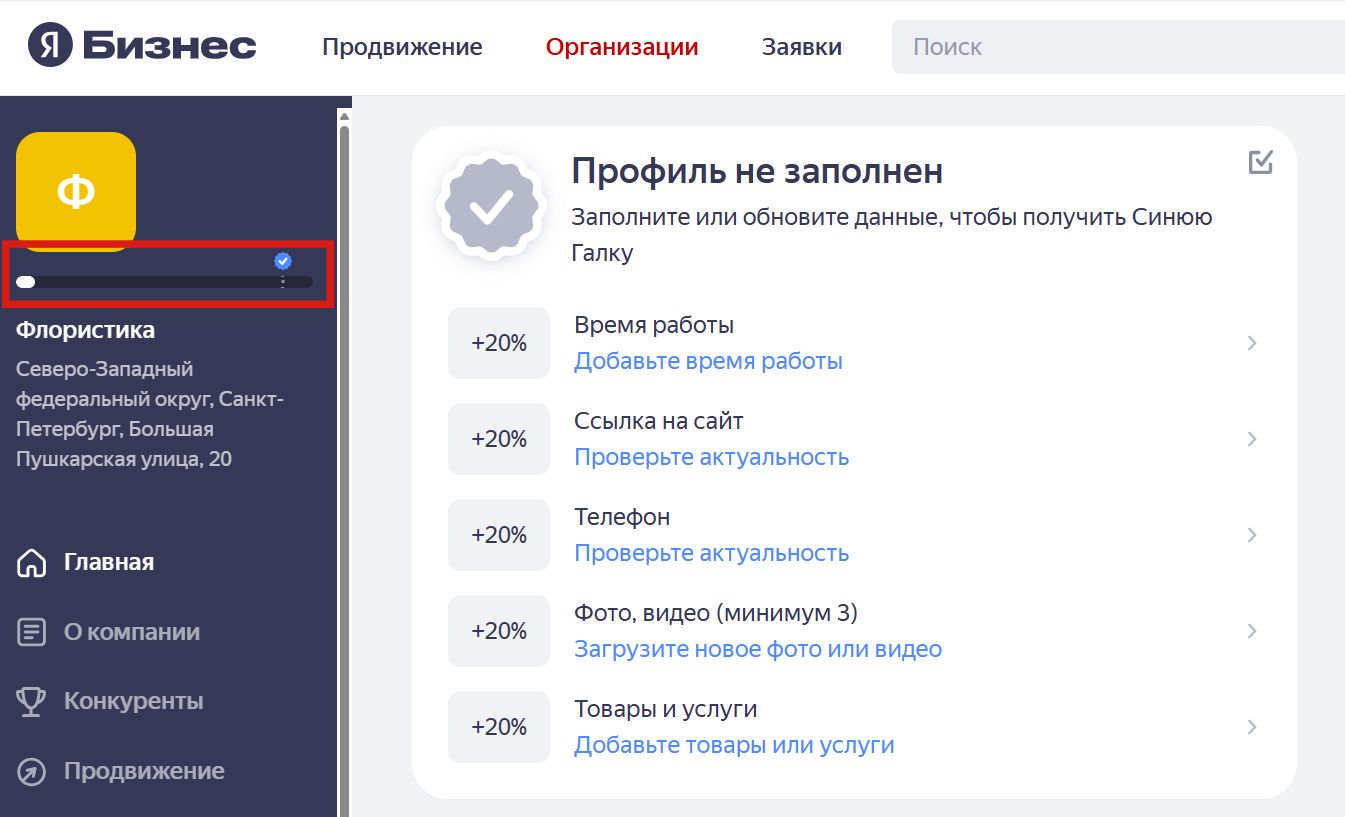
Task: Click the Флористика organization name
Action: [x=85, y=330]
